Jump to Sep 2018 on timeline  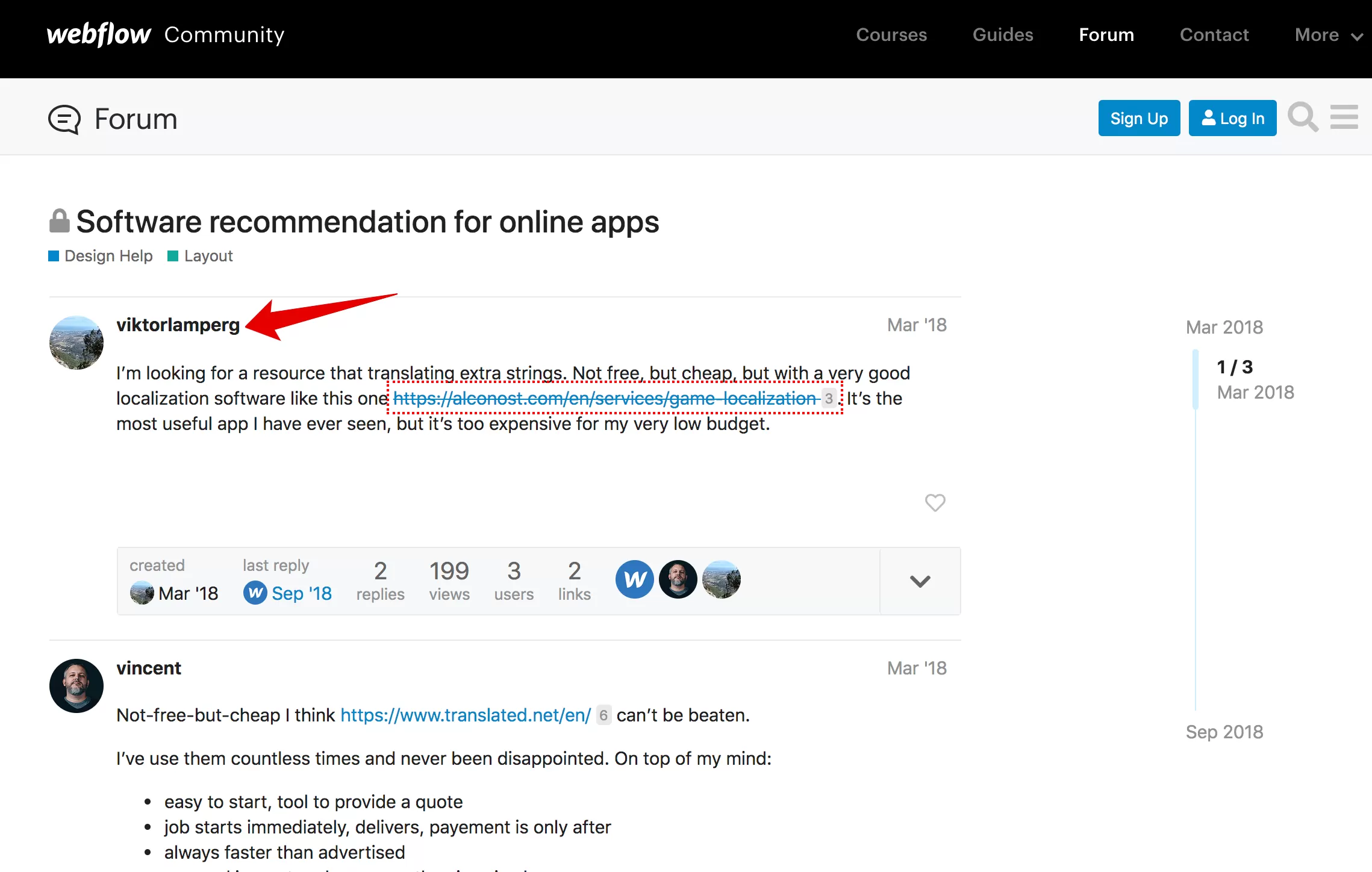point(1224,732)
